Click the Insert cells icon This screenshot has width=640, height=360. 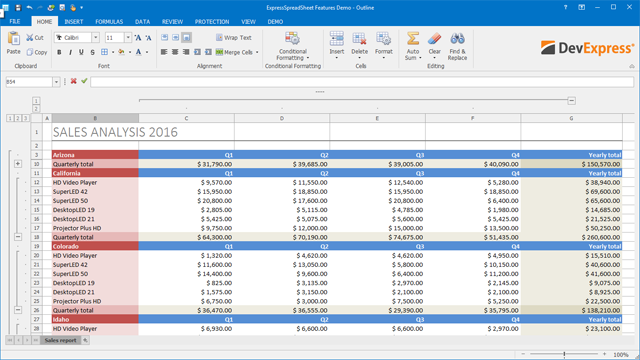[x=337, y=39]
